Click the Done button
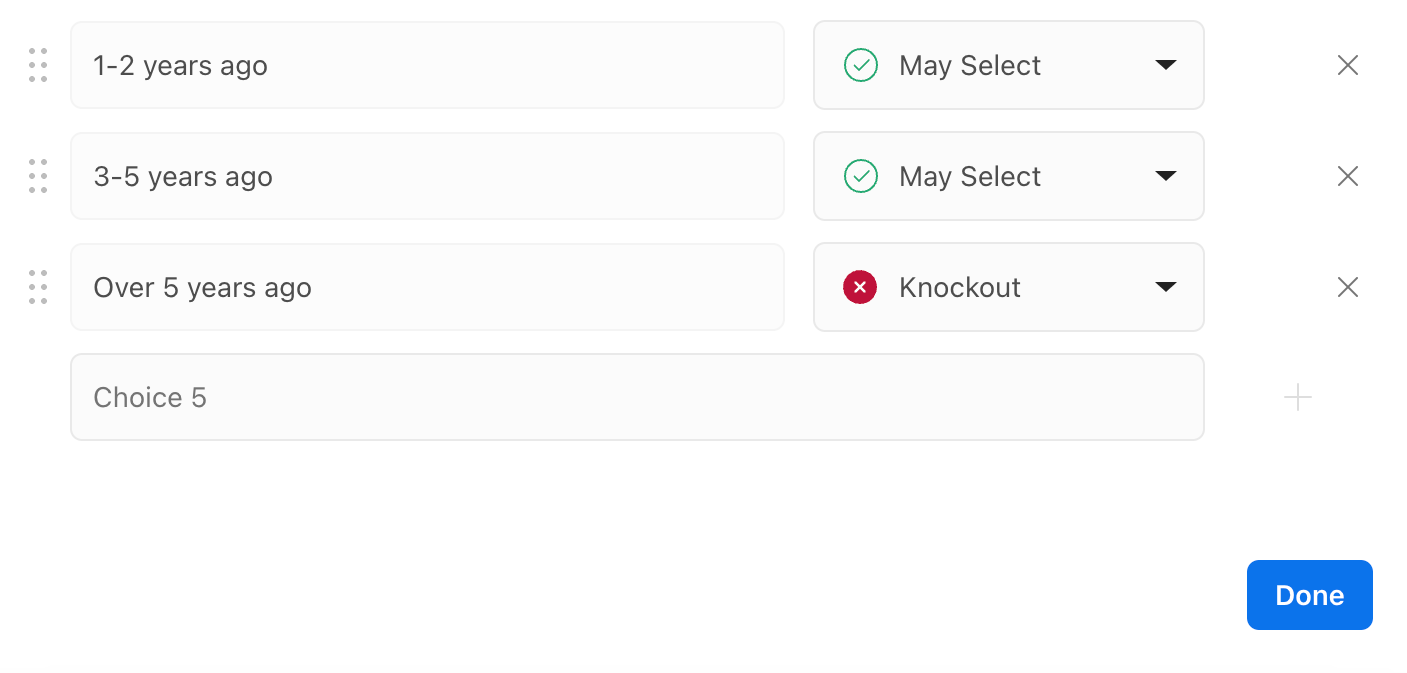The image size is (1407, 673). (x=1309, y=595)
